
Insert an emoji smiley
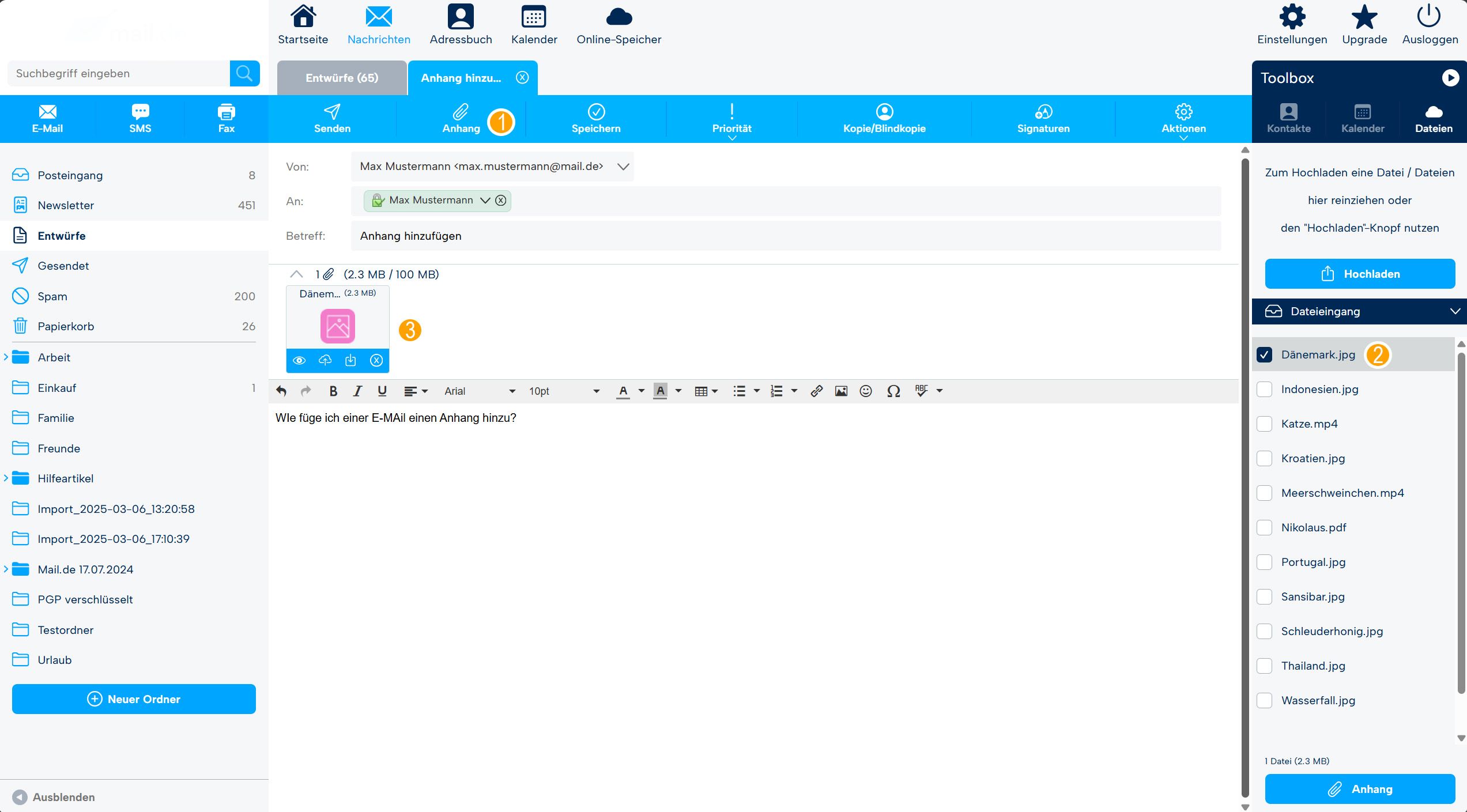866,391
